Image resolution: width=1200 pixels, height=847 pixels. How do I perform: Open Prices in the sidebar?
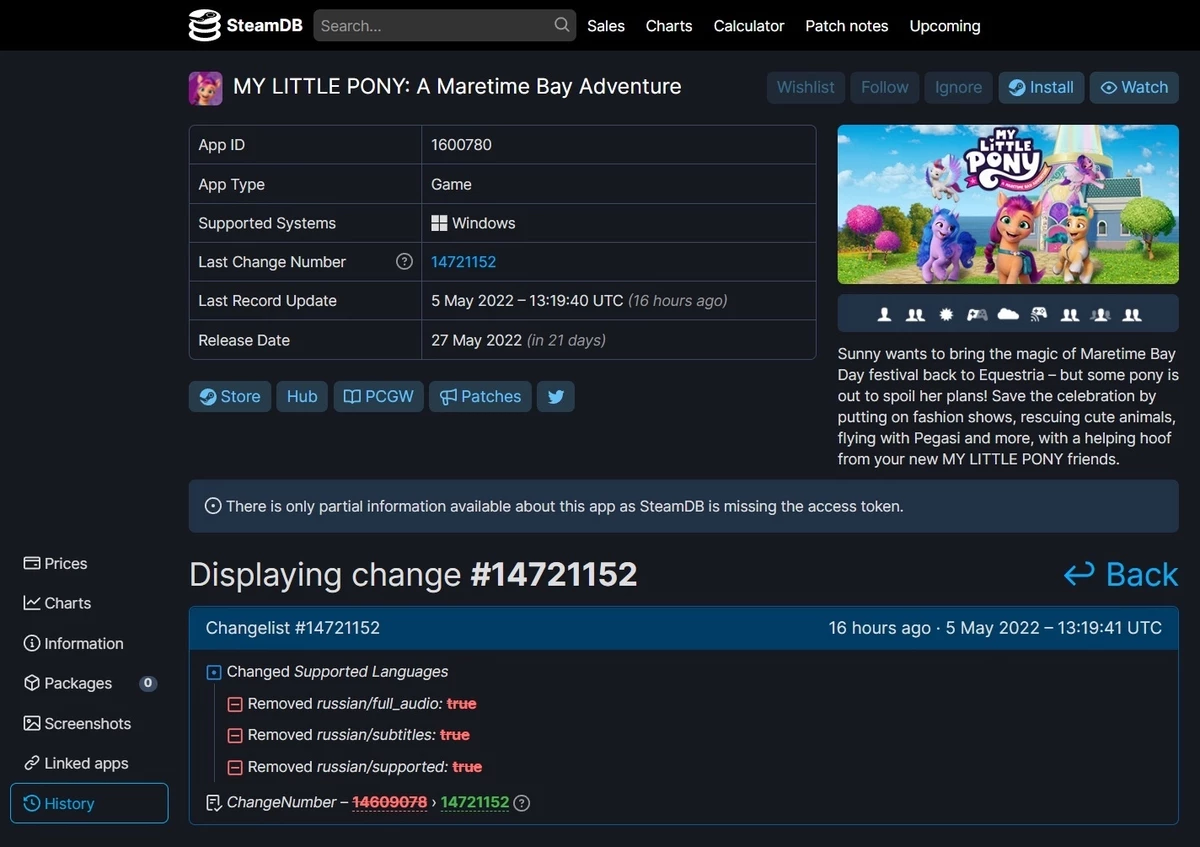56,563
